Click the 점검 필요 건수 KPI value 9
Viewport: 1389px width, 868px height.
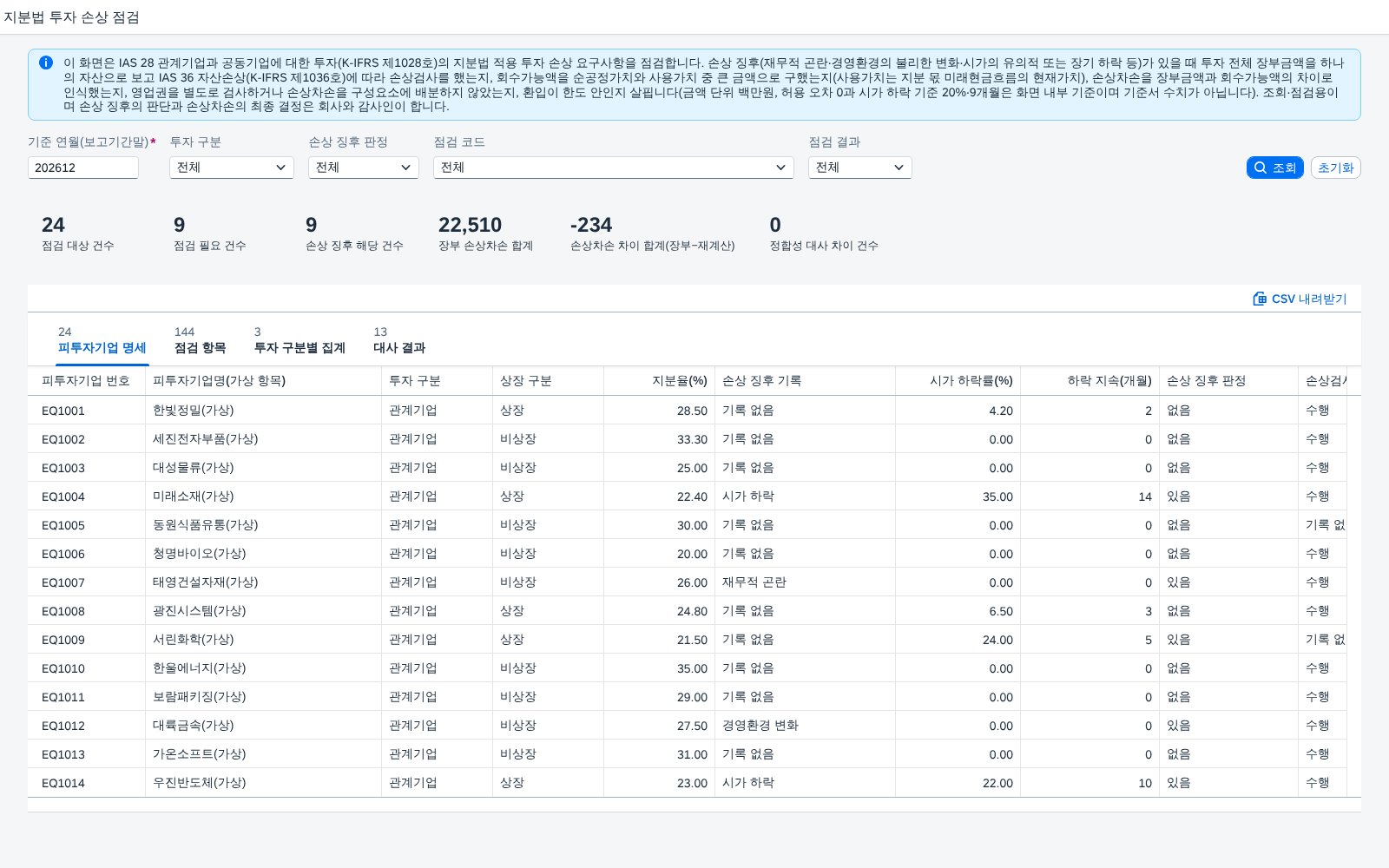coord(180,225)
